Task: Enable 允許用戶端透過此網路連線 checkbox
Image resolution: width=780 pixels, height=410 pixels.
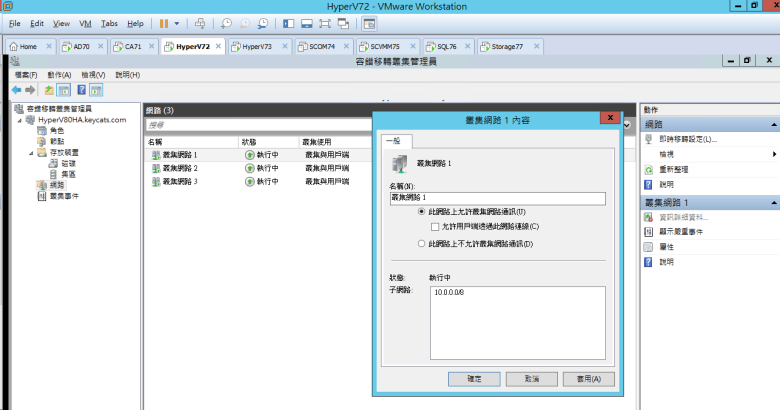Action: point(435,227)
